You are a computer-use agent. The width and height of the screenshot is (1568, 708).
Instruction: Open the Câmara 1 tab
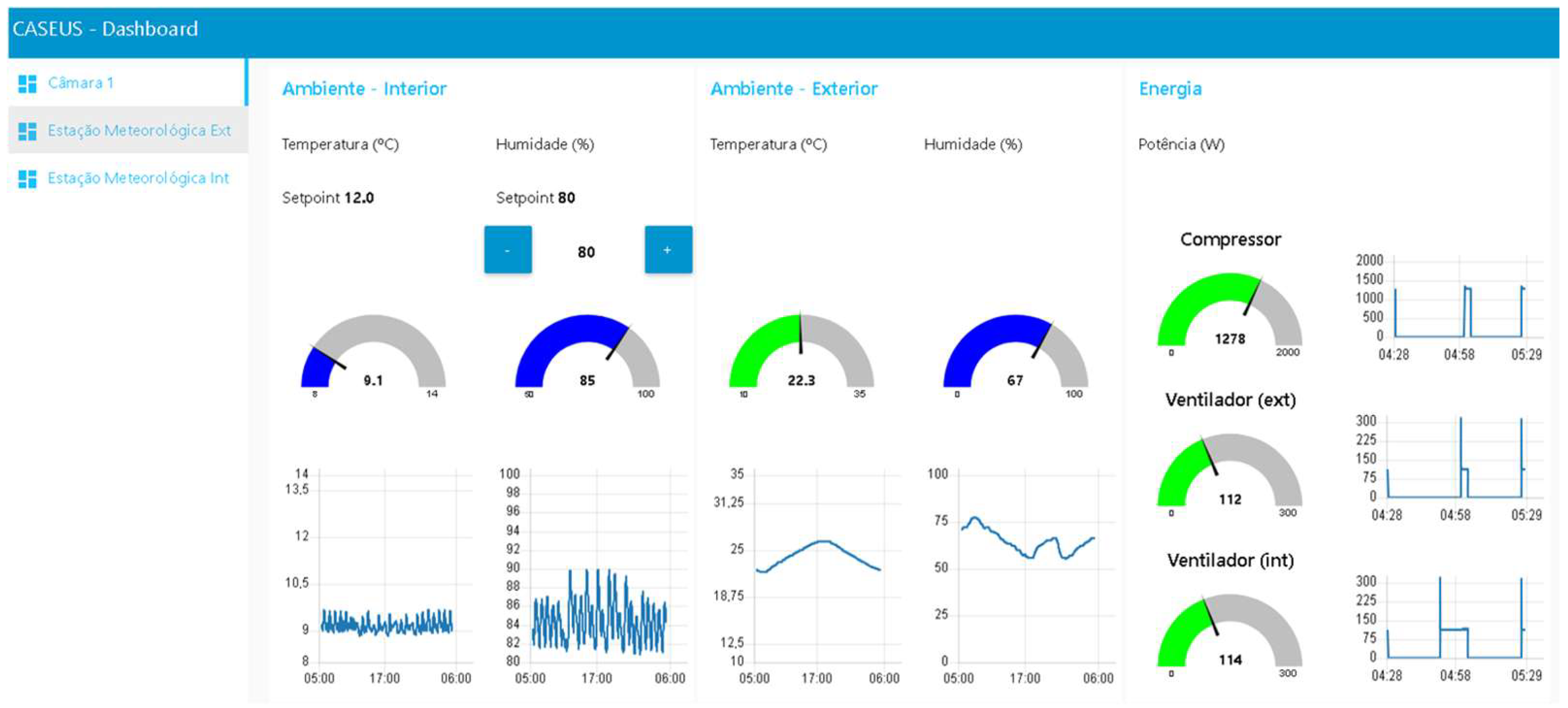click(81, 84)
